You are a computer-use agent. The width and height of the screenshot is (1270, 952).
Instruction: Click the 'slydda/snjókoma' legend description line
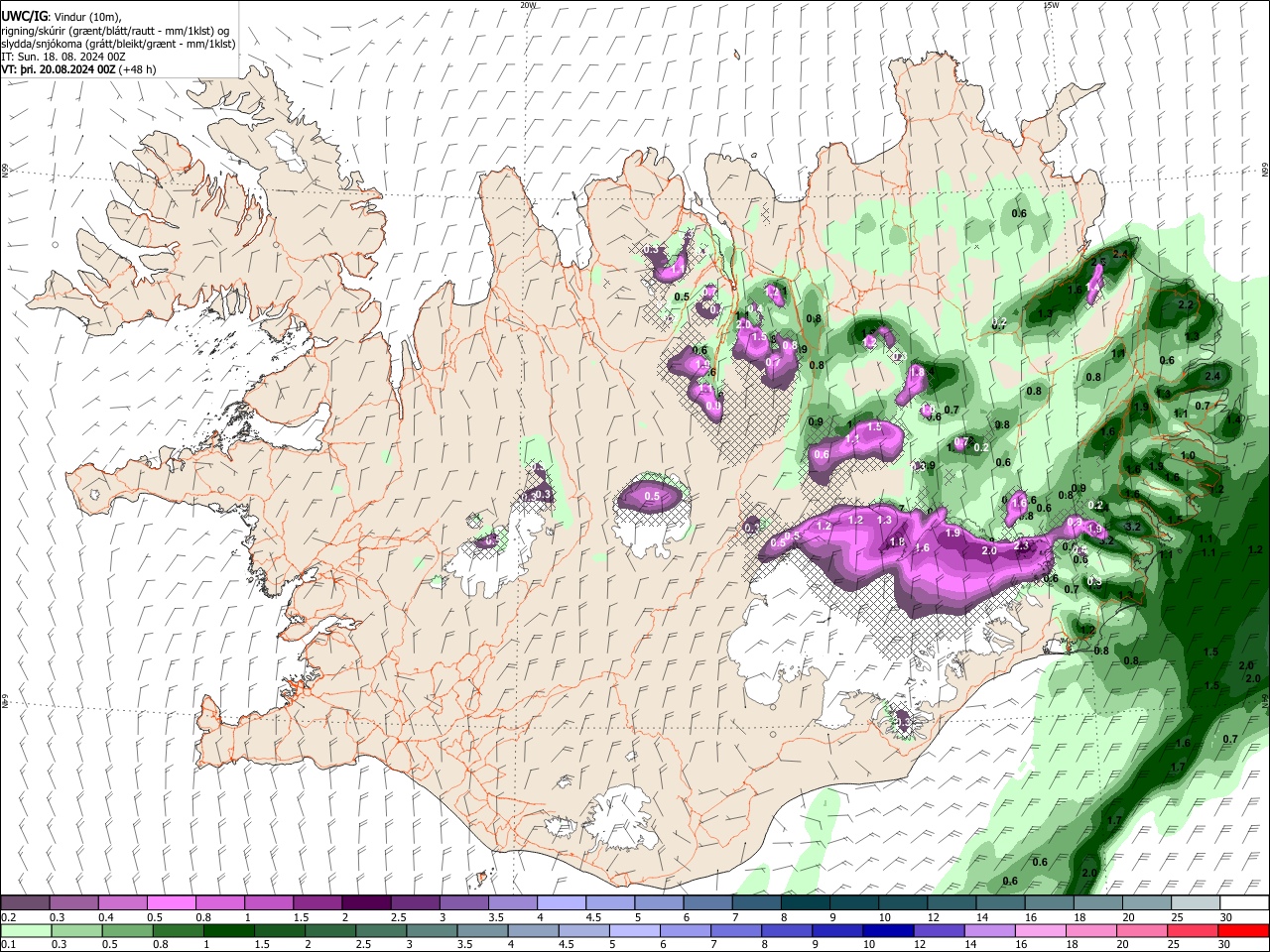pyautogui.click(x=119, y=44)
